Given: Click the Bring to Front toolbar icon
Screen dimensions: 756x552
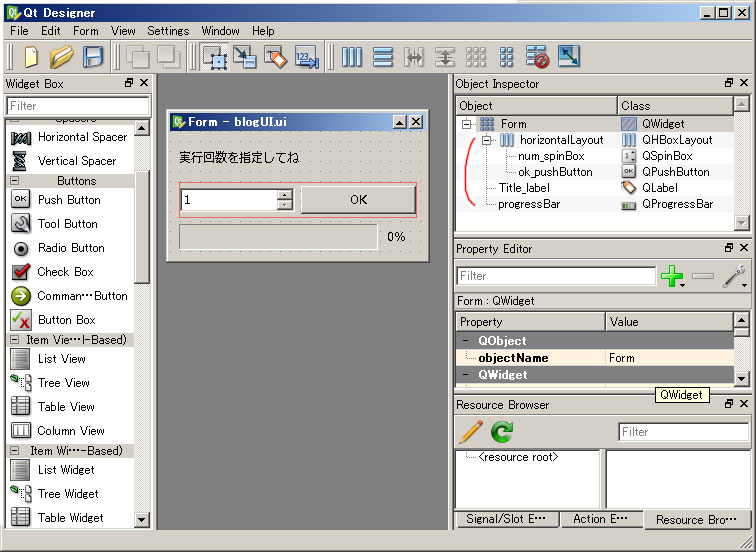Looking at the screenshot, I should [x=169, y=57].
